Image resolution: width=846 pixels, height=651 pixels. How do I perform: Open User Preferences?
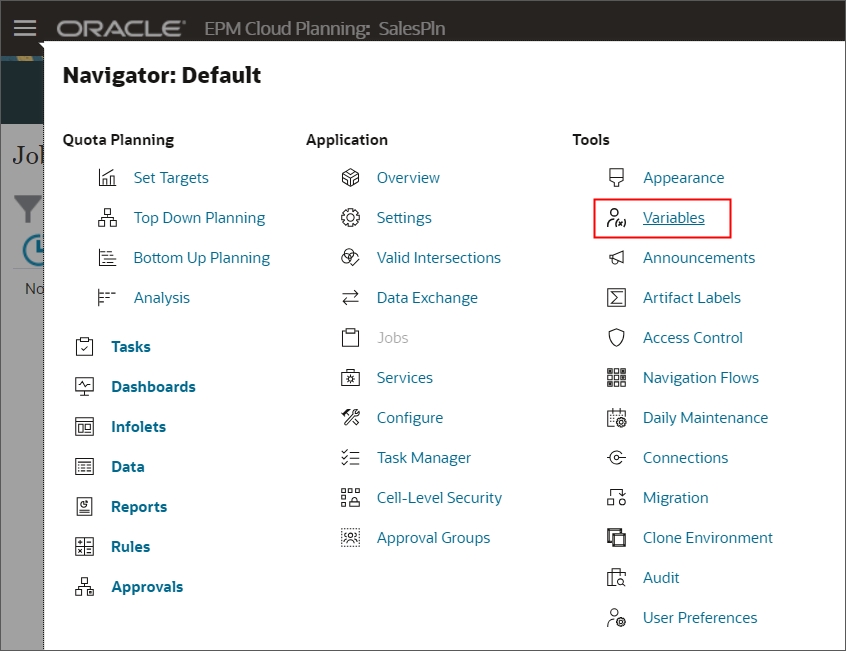(699, 617)
